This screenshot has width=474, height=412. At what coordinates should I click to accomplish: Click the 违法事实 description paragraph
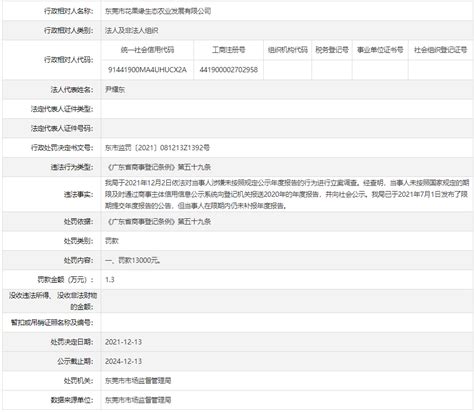pos(287,194)
